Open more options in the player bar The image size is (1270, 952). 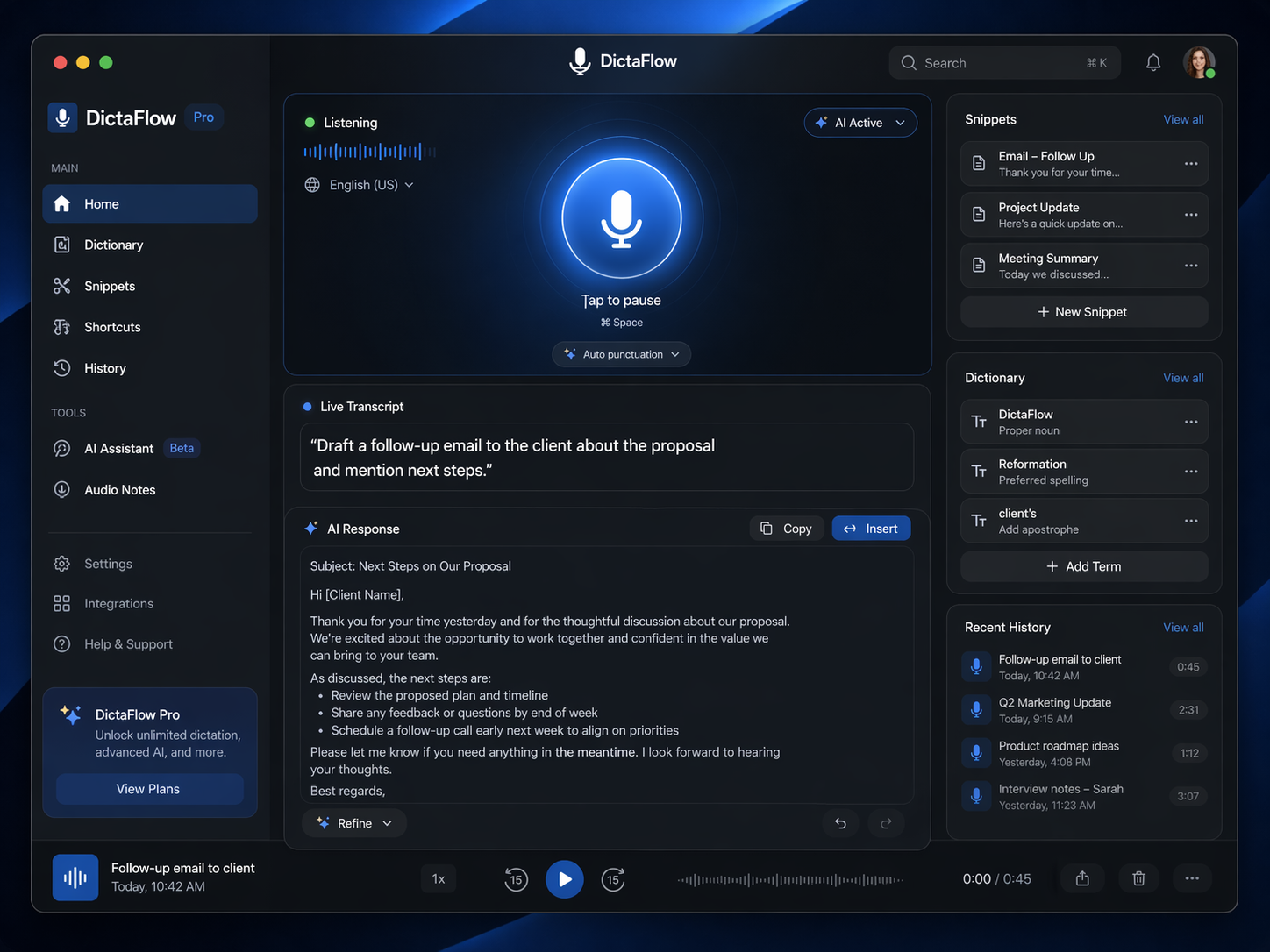(x=1192, y=878)
